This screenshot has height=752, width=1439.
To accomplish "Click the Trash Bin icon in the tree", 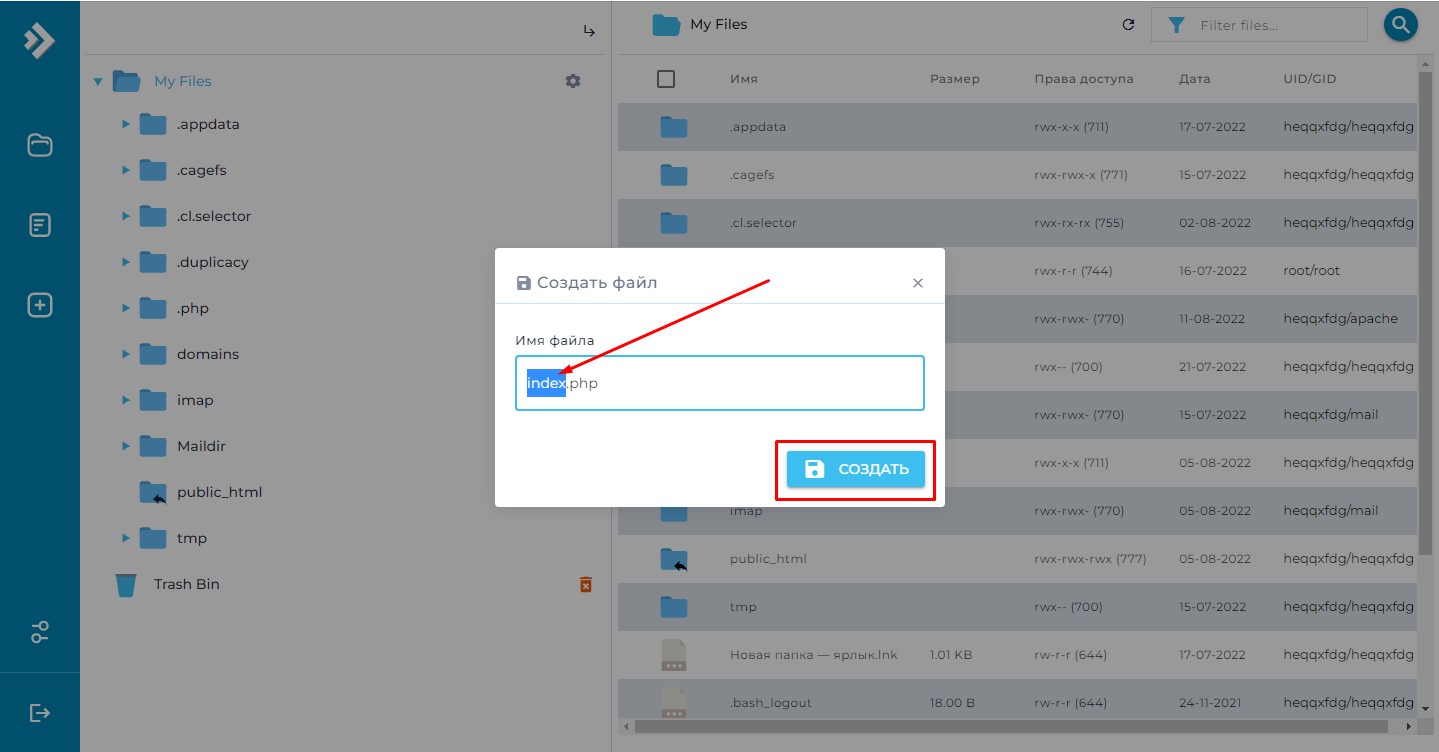I will tap(126, 584).
